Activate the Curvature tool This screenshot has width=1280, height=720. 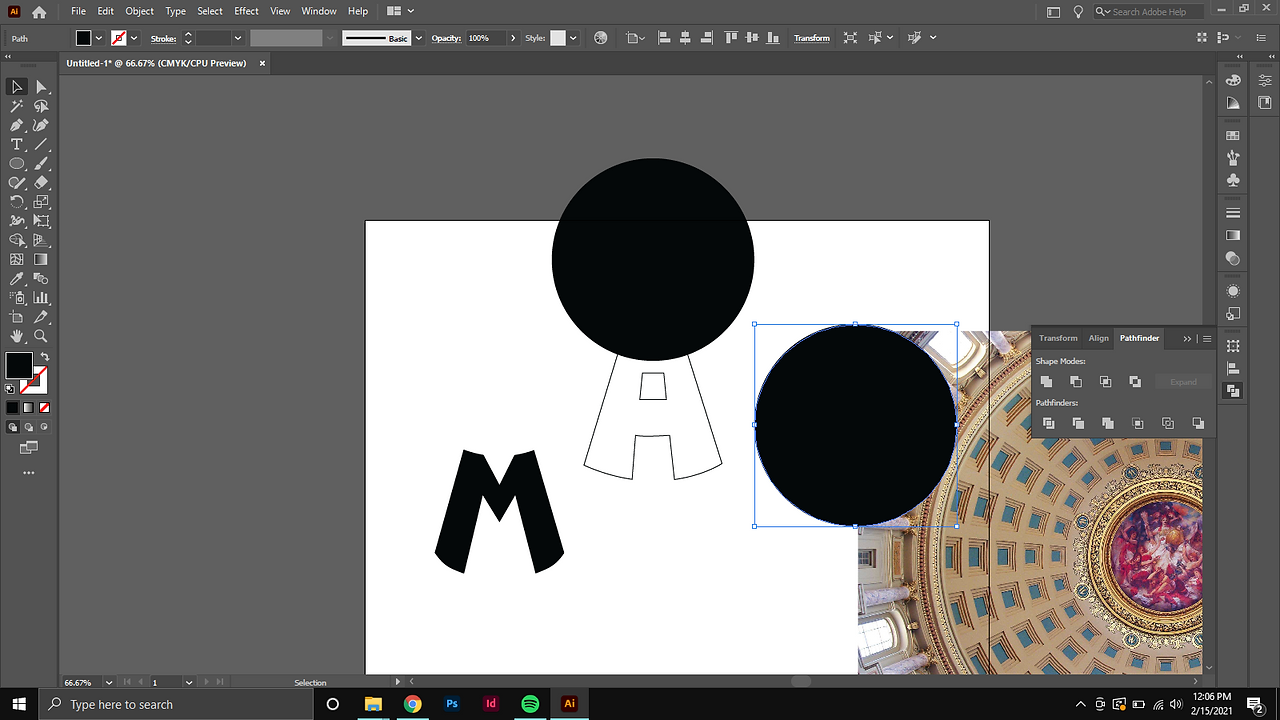coord(41,126)
